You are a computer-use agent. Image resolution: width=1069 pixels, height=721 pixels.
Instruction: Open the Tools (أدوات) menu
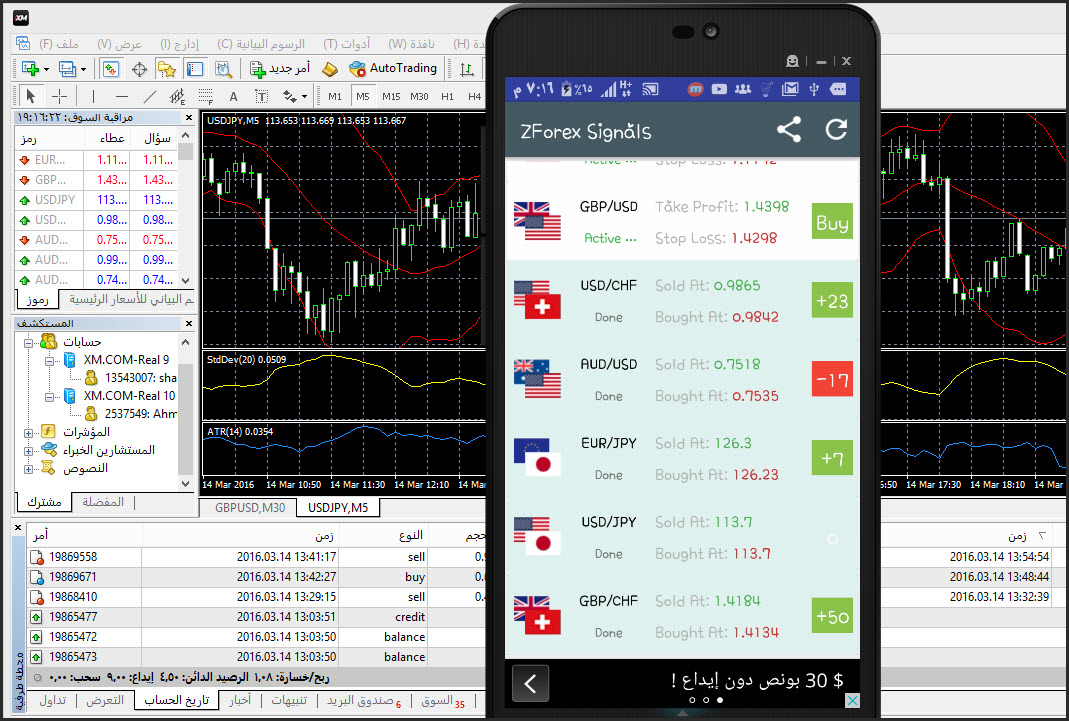pyautogui.click(x=346, y=44)
